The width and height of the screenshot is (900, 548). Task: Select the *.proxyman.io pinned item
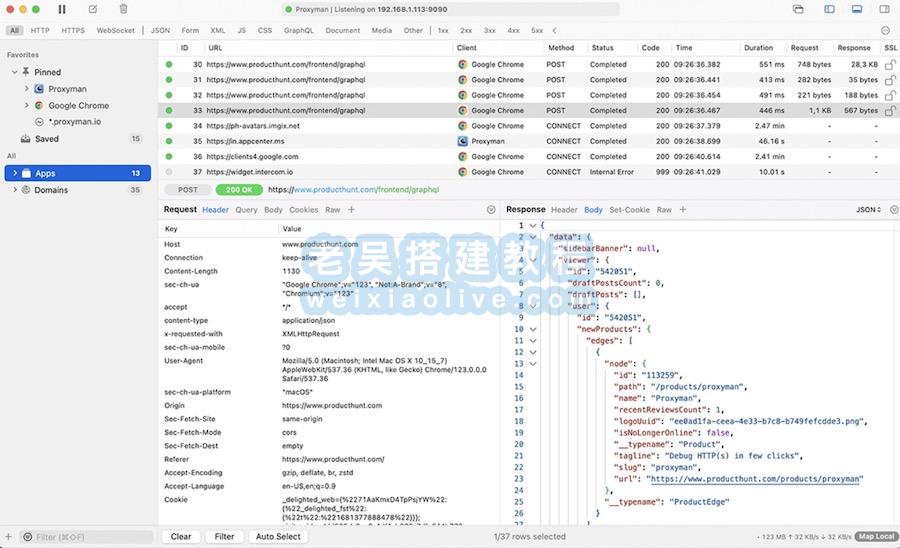tap(75, 122)
